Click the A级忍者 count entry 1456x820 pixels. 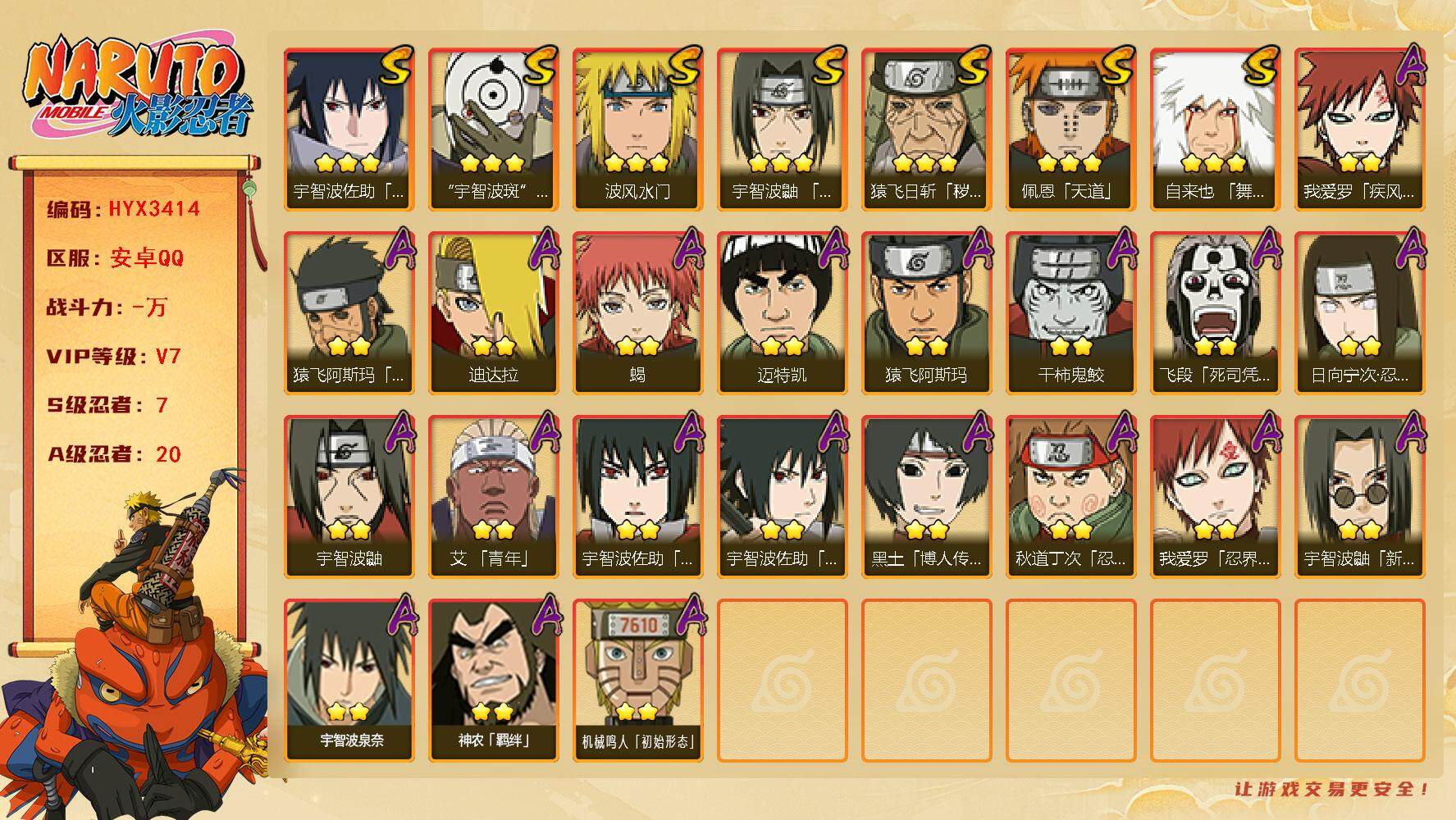pyautogui.click(x=113, y=454)
